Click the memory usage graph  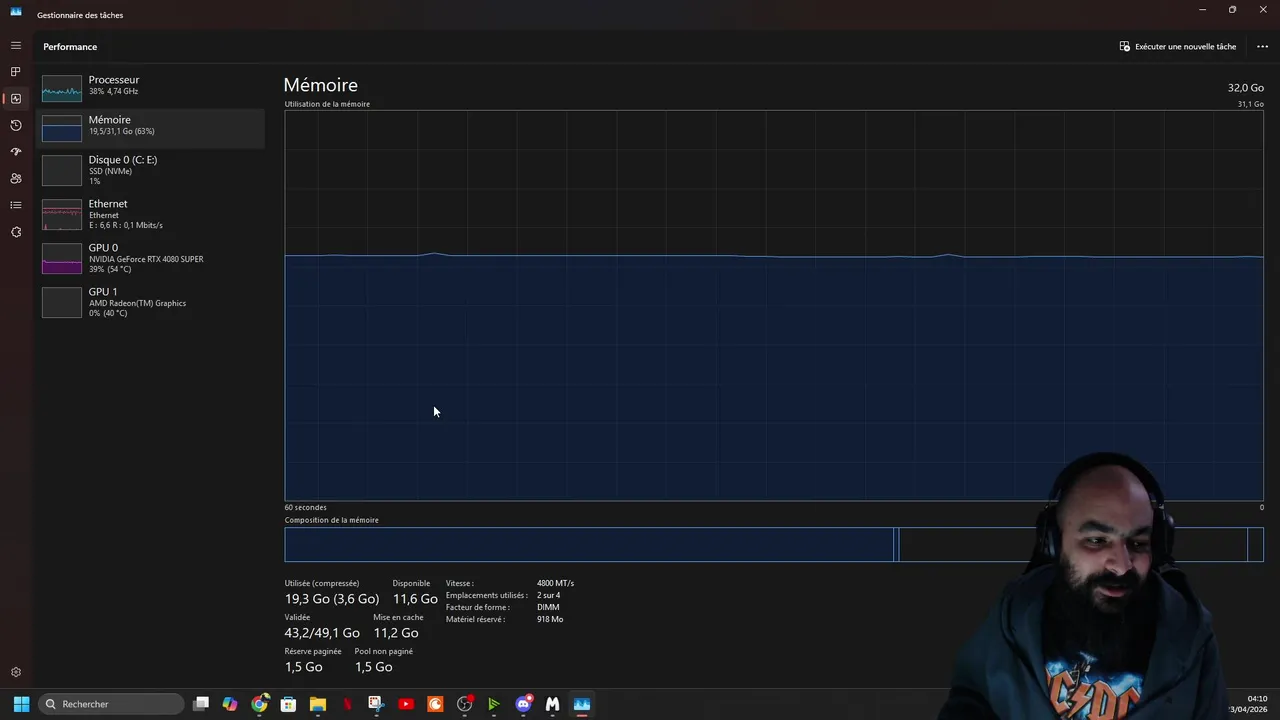click(x=774, y=305)
